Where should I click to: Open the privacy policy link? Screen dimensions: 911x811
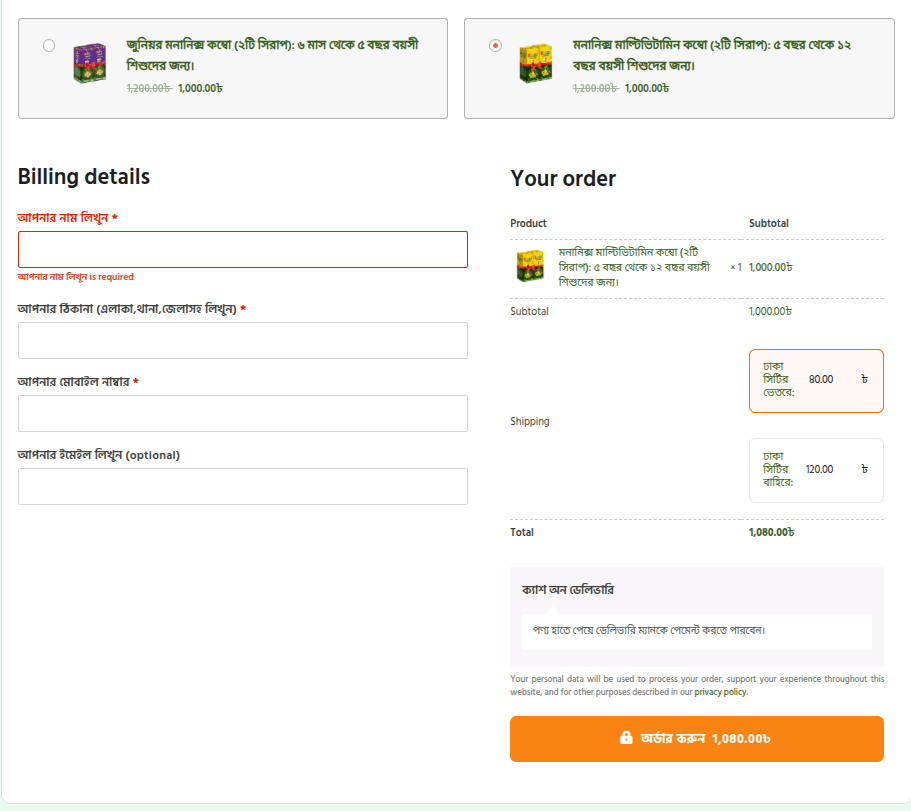tap(720, 692)
